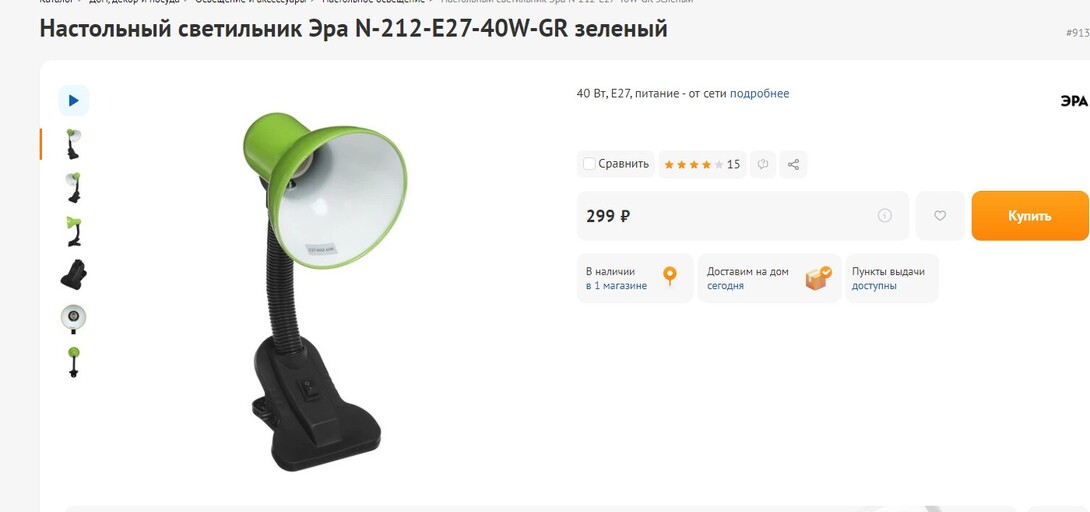Screen dimensions: 1090x512
Task: Open the price info circle icon
Action: tap(884, 216)
